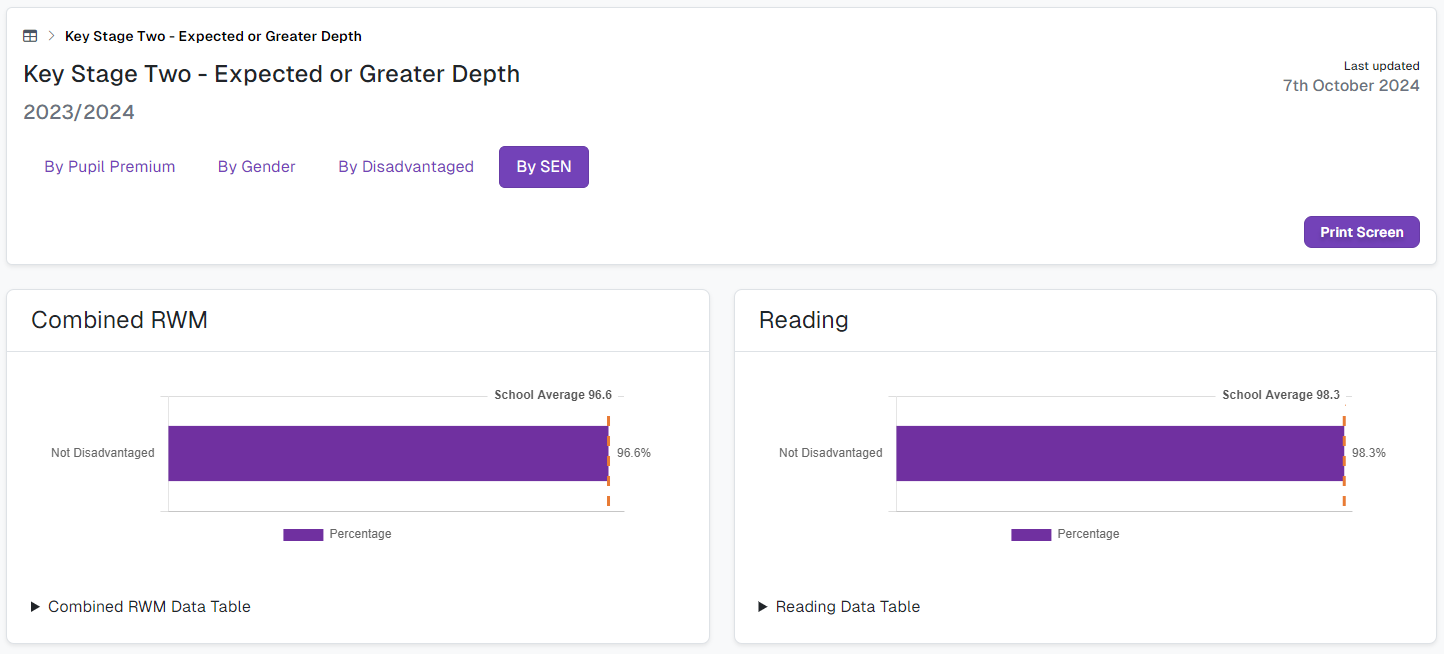Viewport: 1444px width, 654px height.
Task: Open the Key Stage Two breadcrumb link
Action: pyautogui.click(x=213, y=35)
